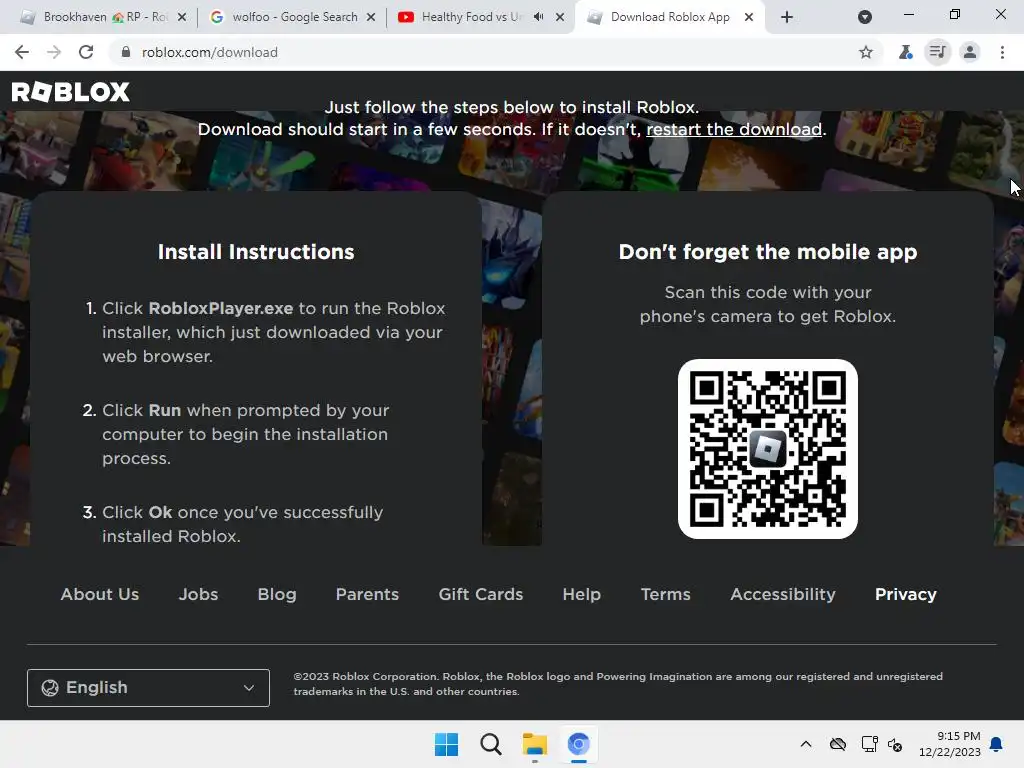Open File Explorer from taskbar
The height and width of the screenshot is (768, 1024).
pos(534,744)
